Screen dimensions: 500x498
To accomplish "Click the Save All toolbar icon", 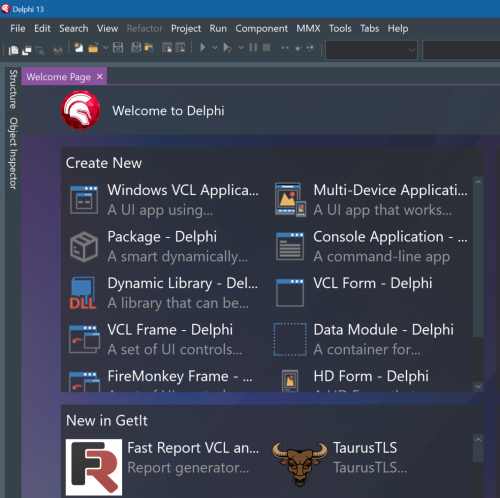I will [136, 48].
